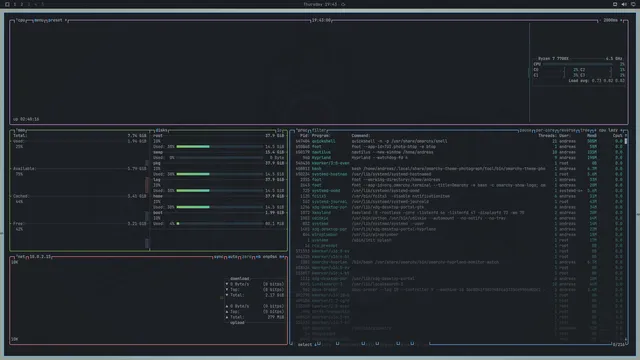The width and height of the screenshot is (640, 360).
Task: Click the minus sign beside 2000ms
Action: (x=600, y=20)
